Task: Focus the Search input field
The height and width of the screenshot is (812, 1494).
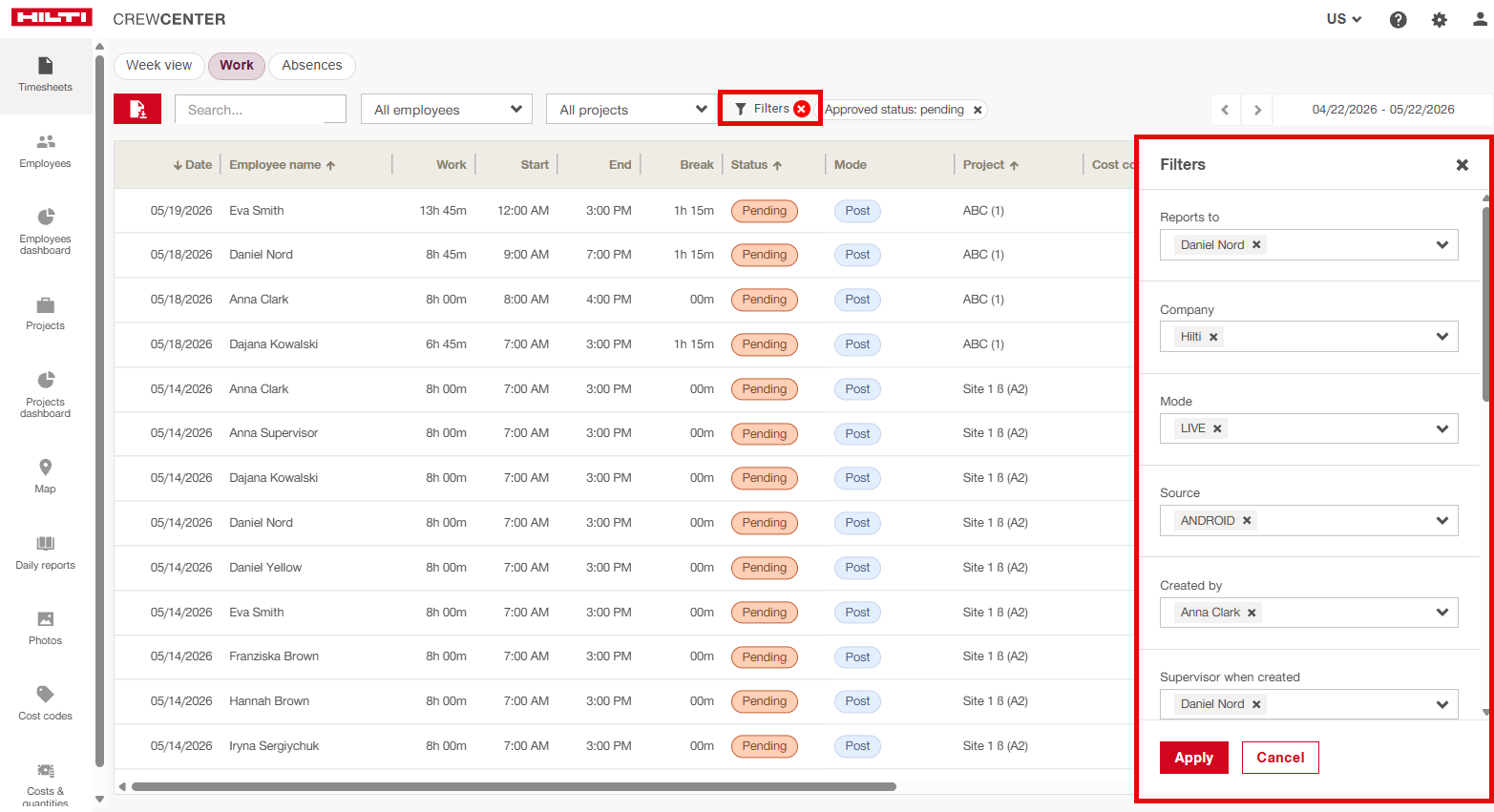Action: coord(261,110)
